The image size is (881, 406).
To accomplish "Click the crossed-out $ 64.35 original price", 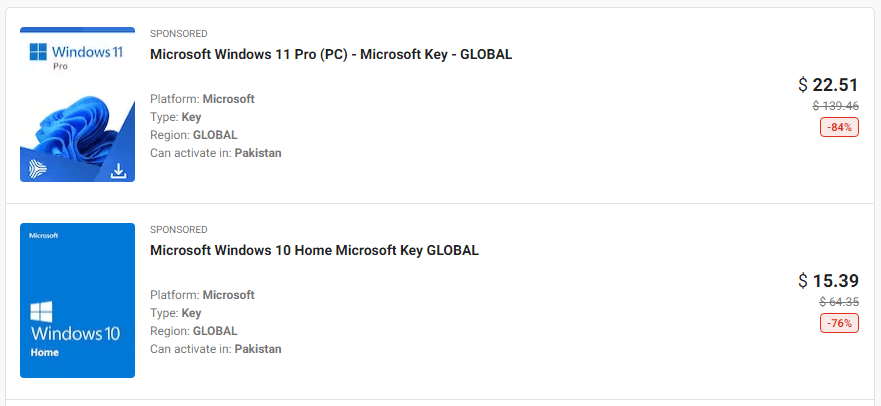I will coord(839,302).
